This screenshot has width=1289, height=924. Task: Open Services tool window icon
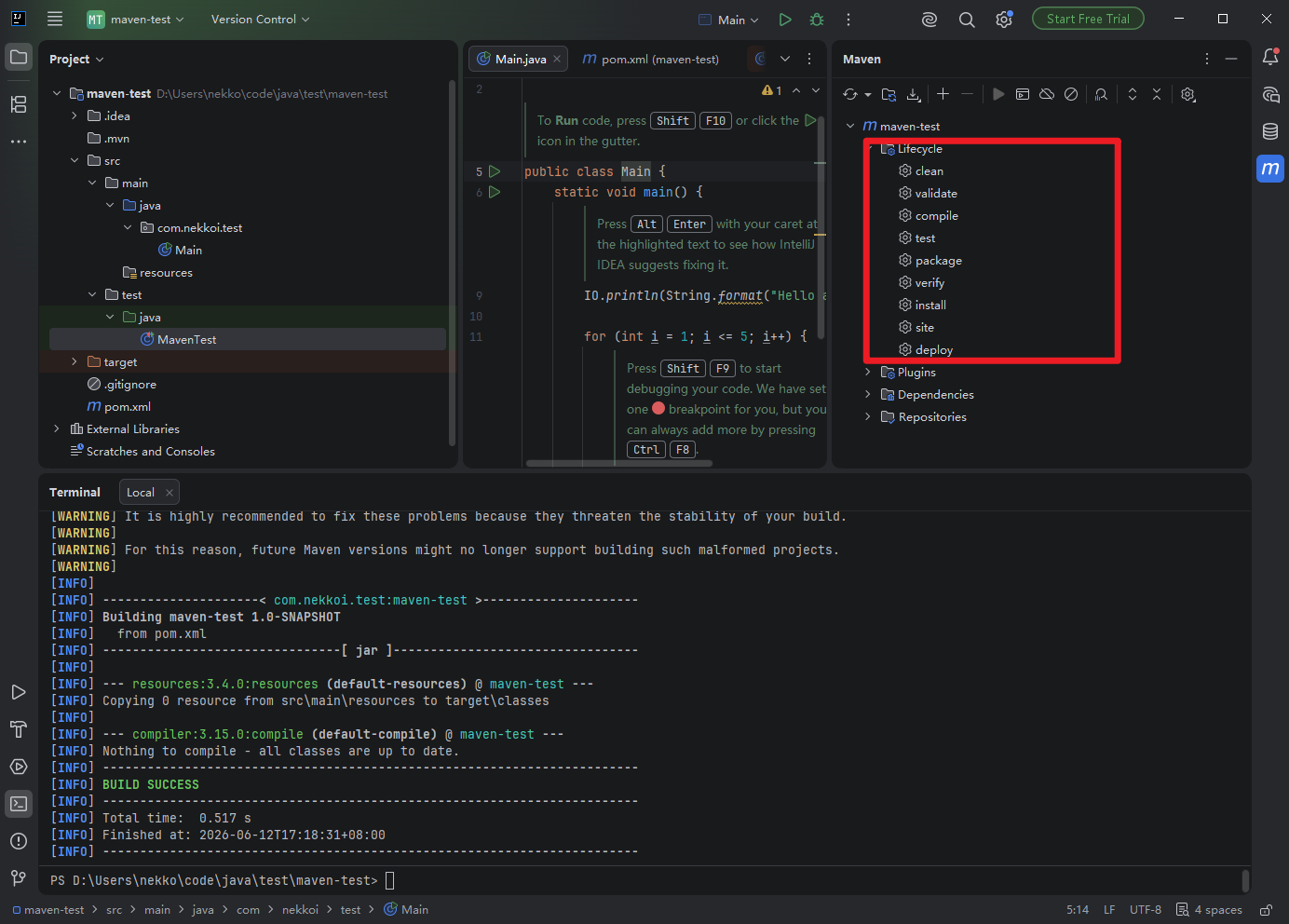click(19, 767)
